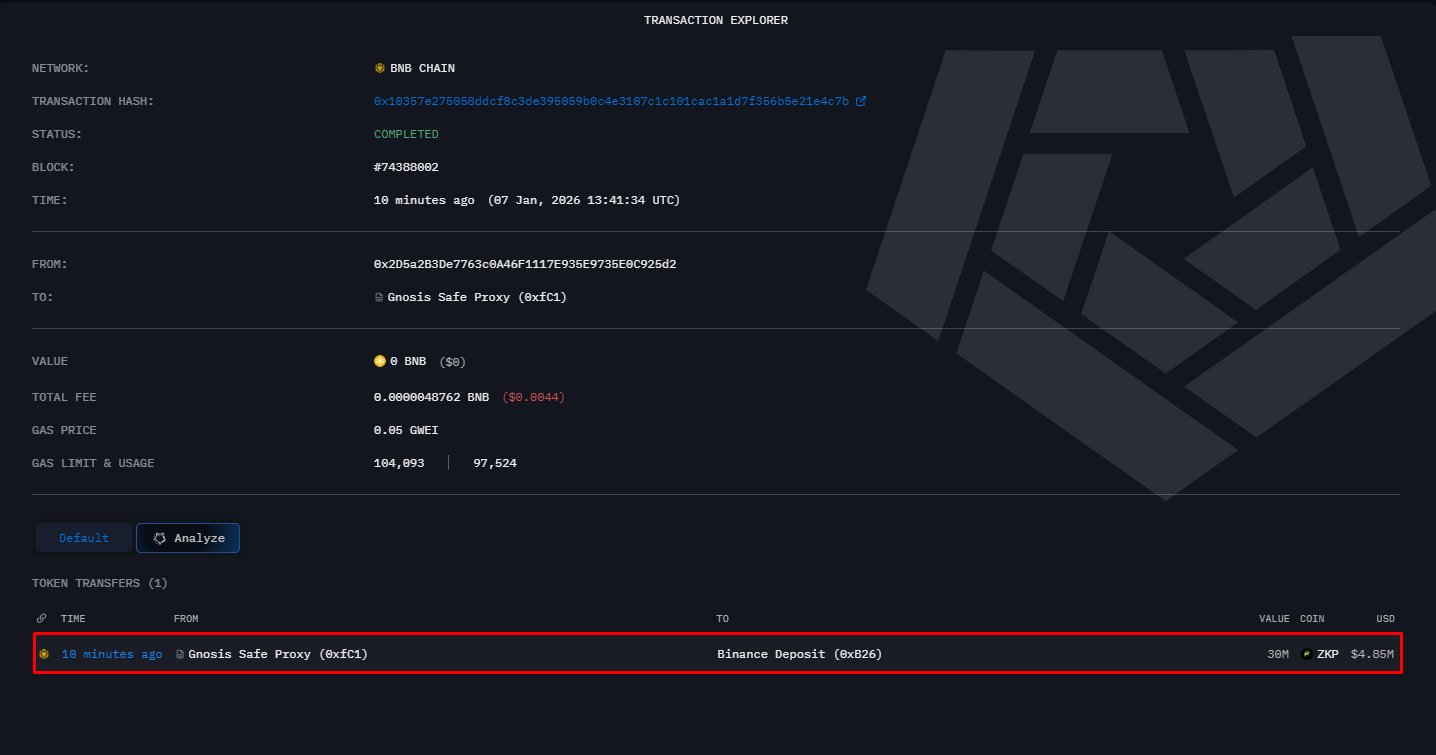Switch to the Default tab
This screenshot has height=755, width=1436.
[84, 538]
